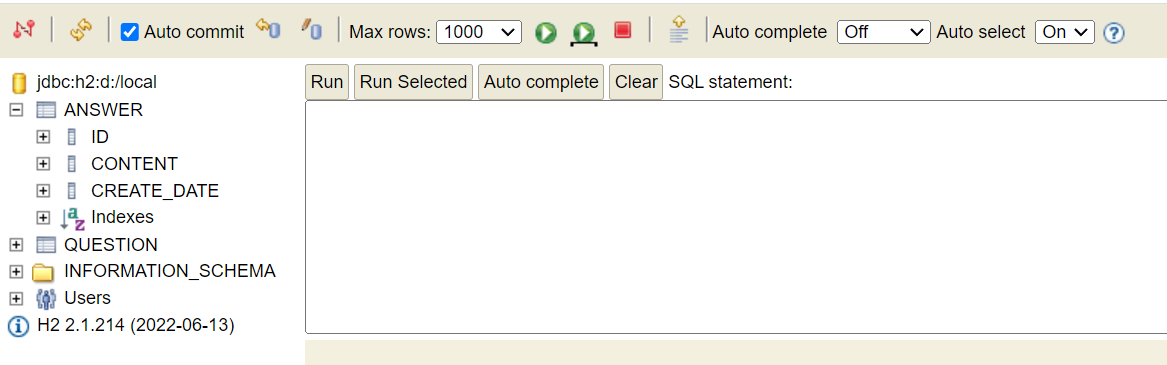
Task: Expand the CREATE_DATE column node
Action: [x=43, y=191]
